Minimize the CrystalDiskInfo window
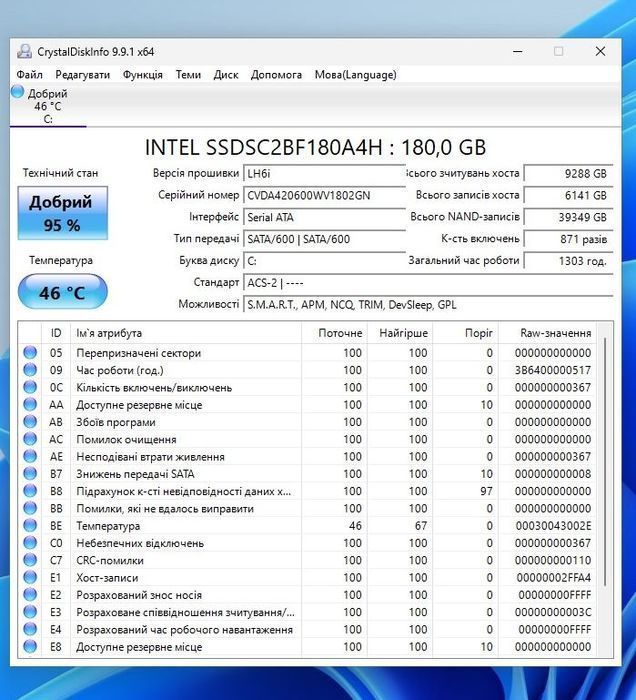This screenshot has height=700, width=636. click(518, 51)
